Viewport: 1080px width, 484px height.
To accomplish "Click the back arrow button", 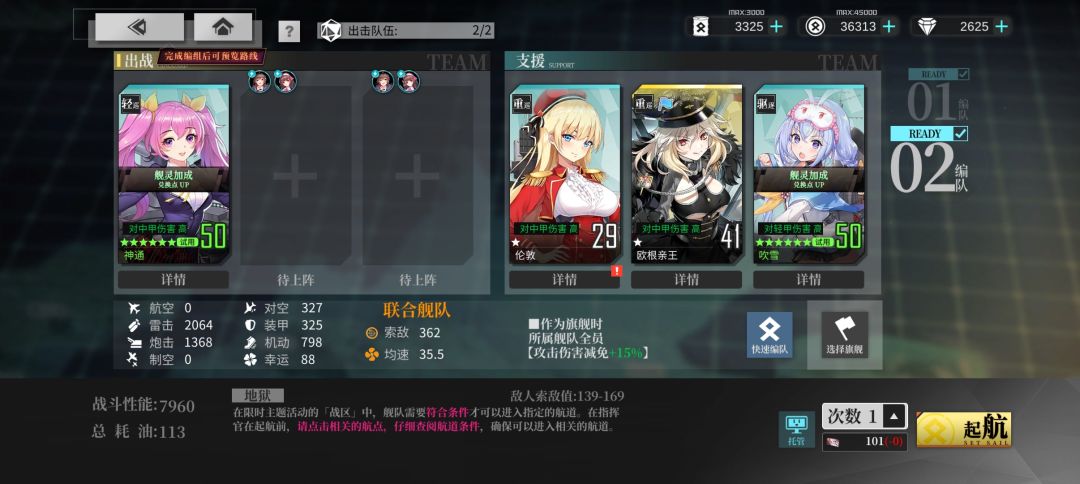I will click(x=139, y=27).
